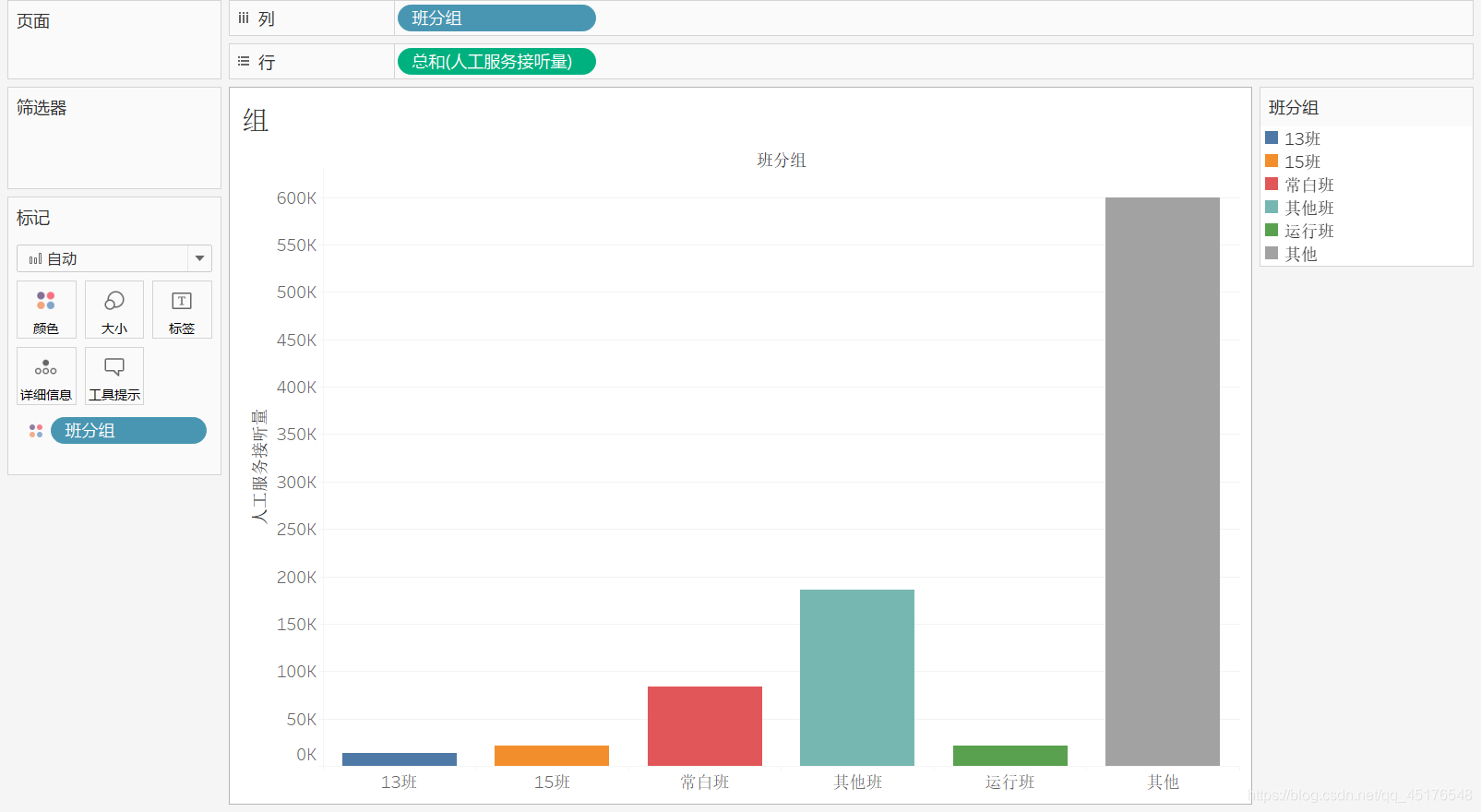Click the 页面 (Pages) shelf header
This screenshot has height=812, width=1481.
point(33,20)
